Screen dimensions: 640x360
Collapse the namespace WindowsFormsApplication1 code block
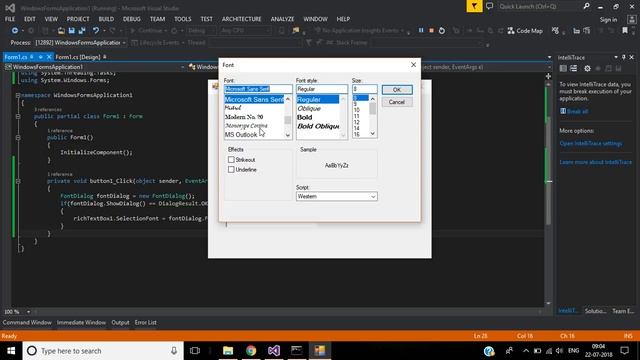tap(18, 95)
